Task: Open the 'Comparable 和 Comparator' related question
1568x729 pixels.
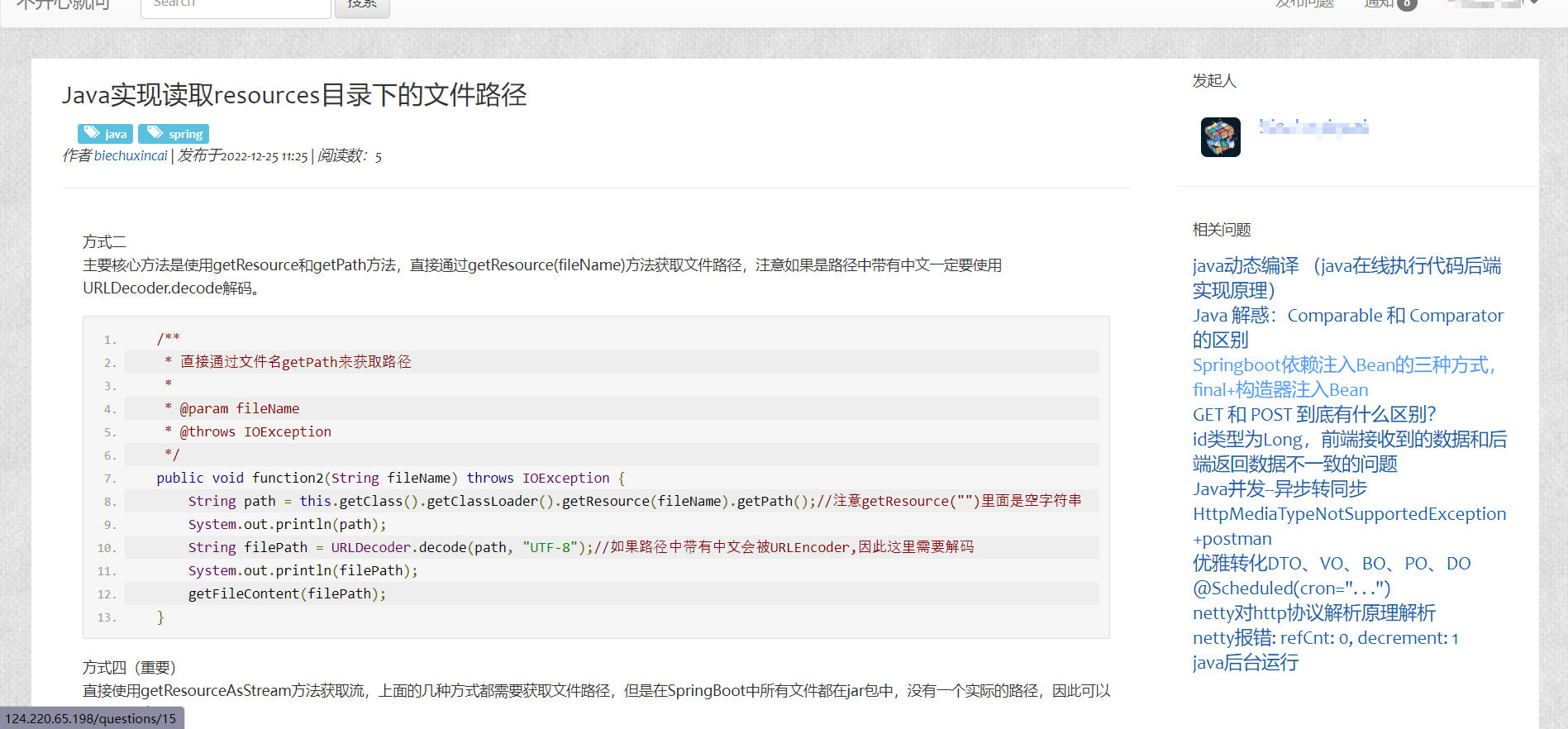Action: point(1348,327)
